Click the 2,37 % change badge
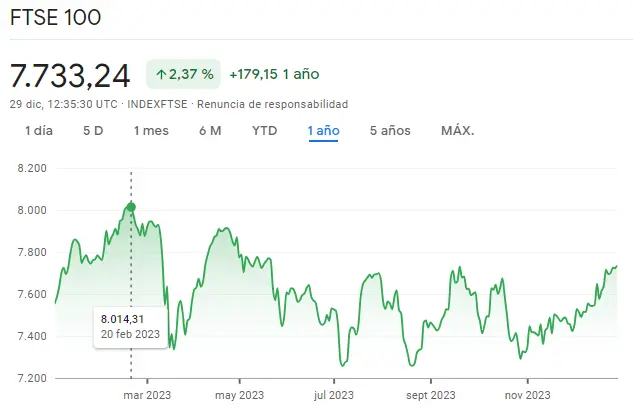Viewport: 633px width, 412px height. 183,74
